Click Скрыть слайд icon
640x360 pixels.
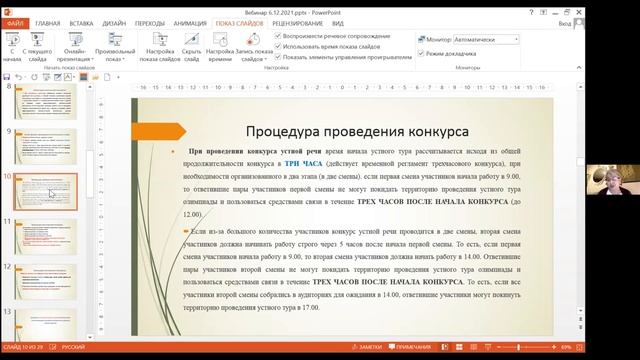[191, 40]
